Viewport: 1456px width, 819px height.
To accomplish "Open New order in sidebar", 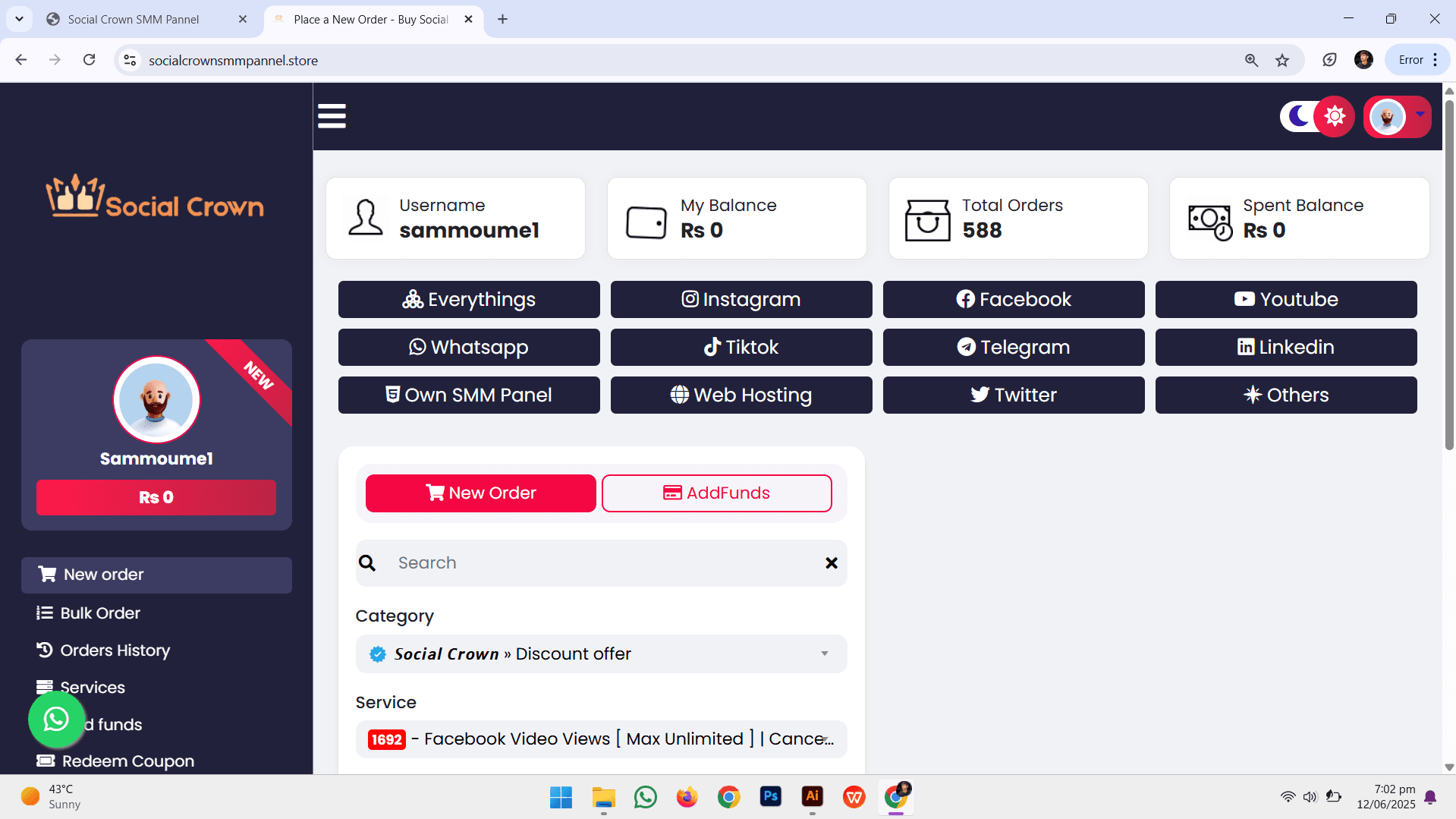I will [x=156, y=575].
